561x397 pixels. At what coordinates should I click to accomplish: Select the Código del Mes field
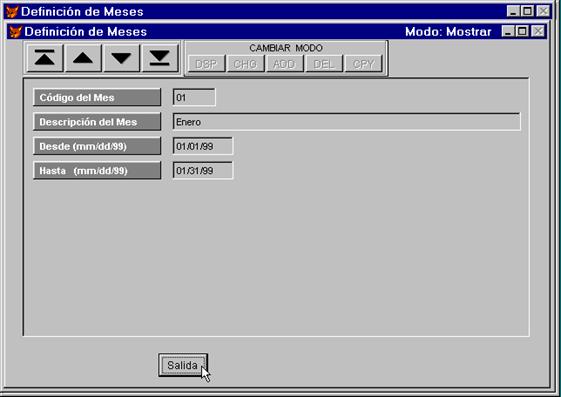click(194, 97)
